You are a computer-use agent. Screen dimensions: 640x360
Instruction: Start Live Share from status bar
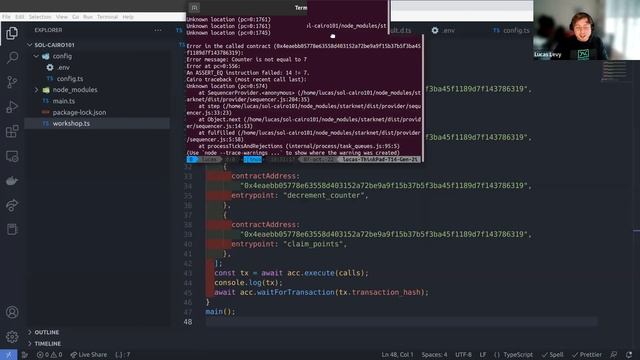[x=89, y=355]
